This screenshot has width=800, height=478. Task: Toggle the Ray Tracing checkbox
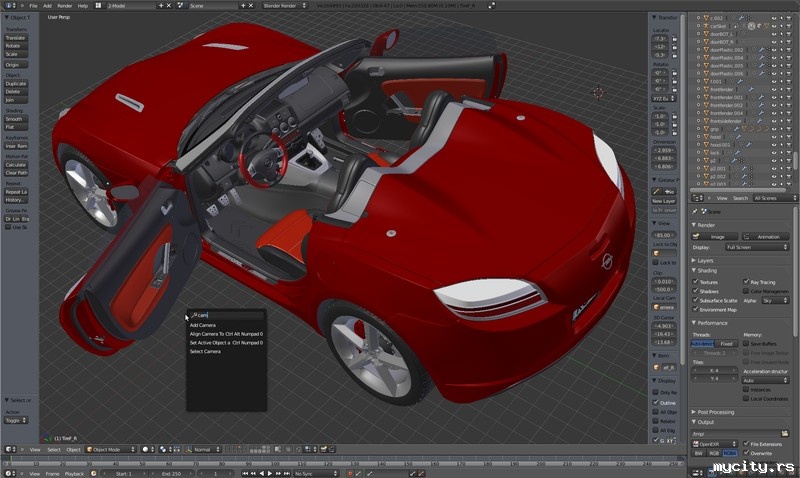tap(746, 282)
